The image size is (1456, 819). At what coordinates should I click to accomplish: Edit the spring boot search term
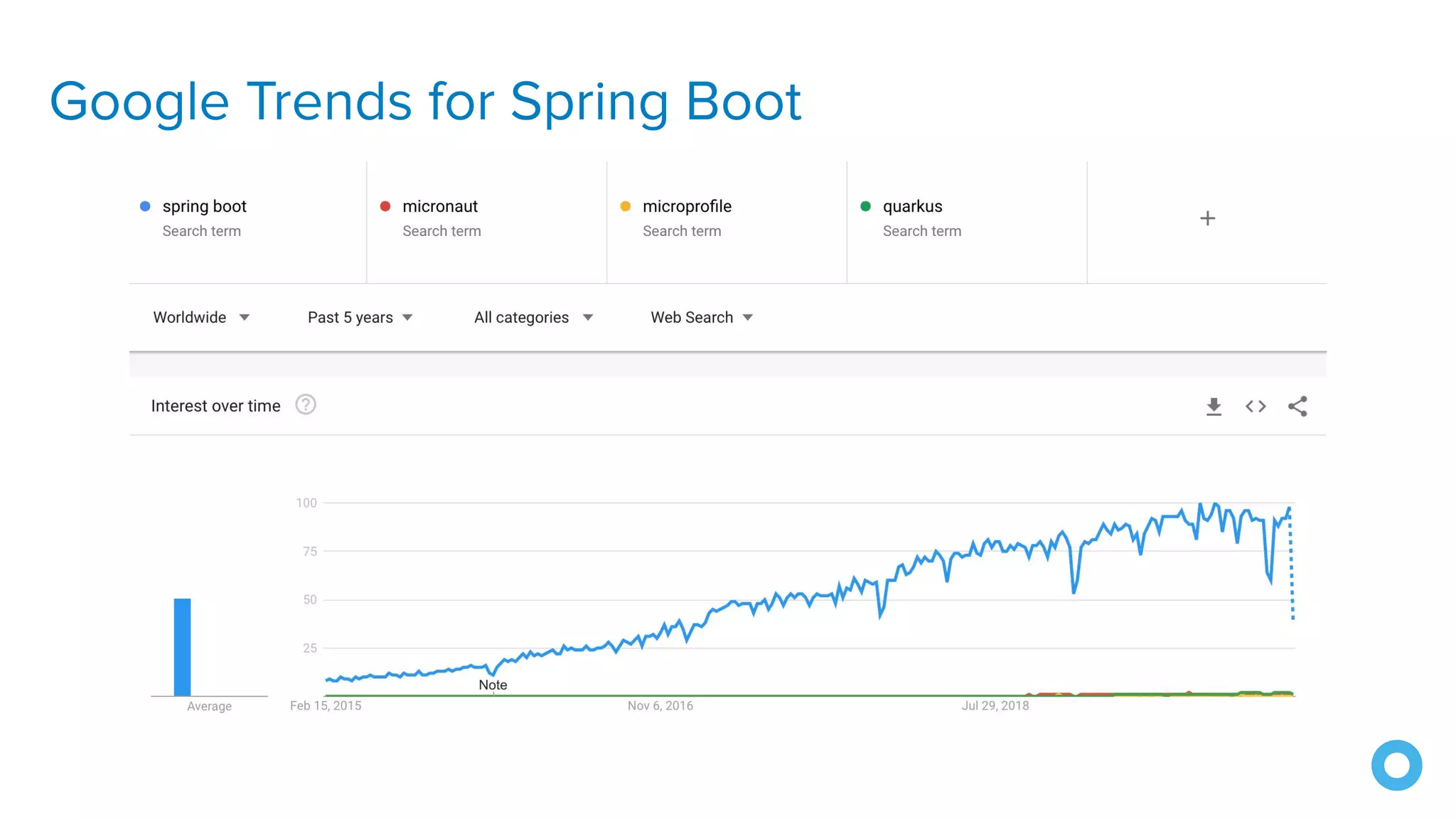click(204, 206)
